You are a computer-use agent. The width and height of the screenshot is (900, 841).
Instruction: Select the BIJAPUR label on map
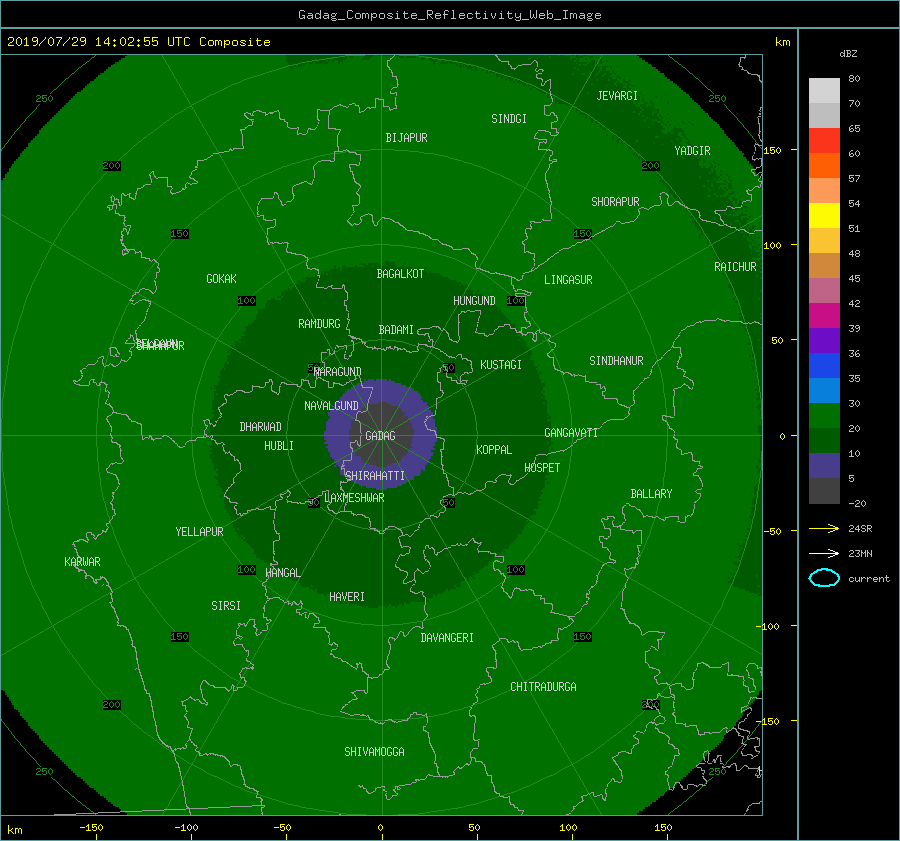click(406, 138)
